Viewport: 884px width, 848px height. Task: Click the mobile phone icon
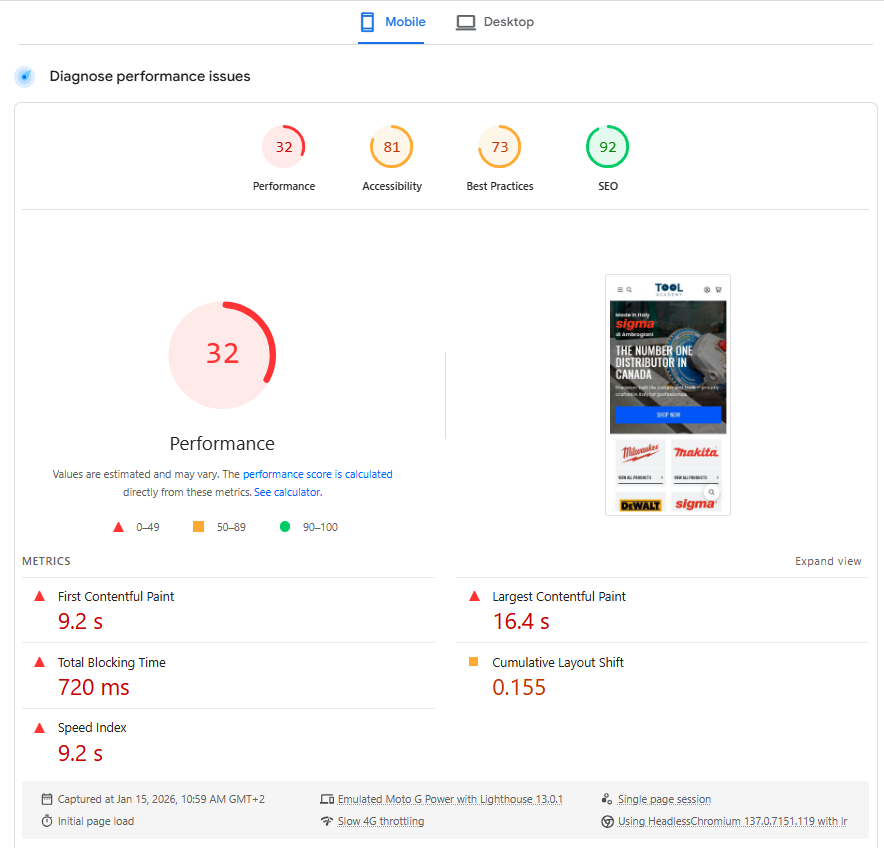[367, 22]
